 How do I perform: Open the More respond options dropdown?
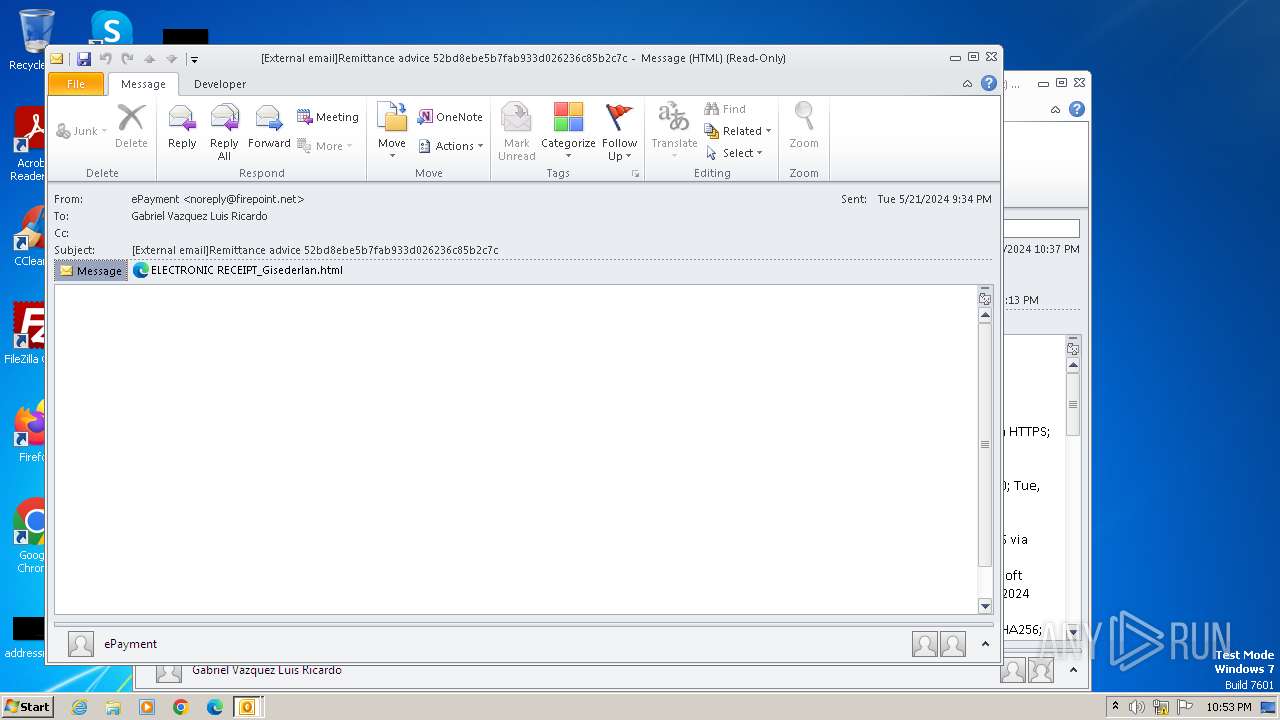[325, 146]
